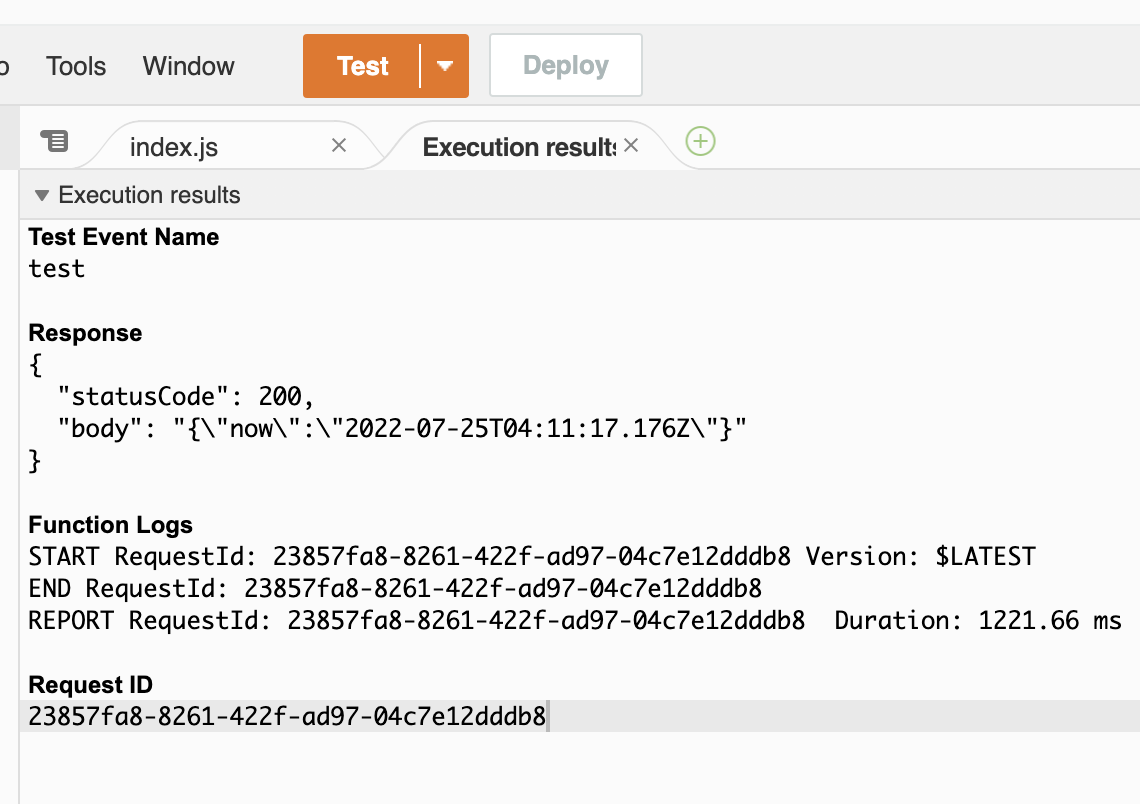Open the tab list icon
The image size is (1140, 804).
[54, 141]
